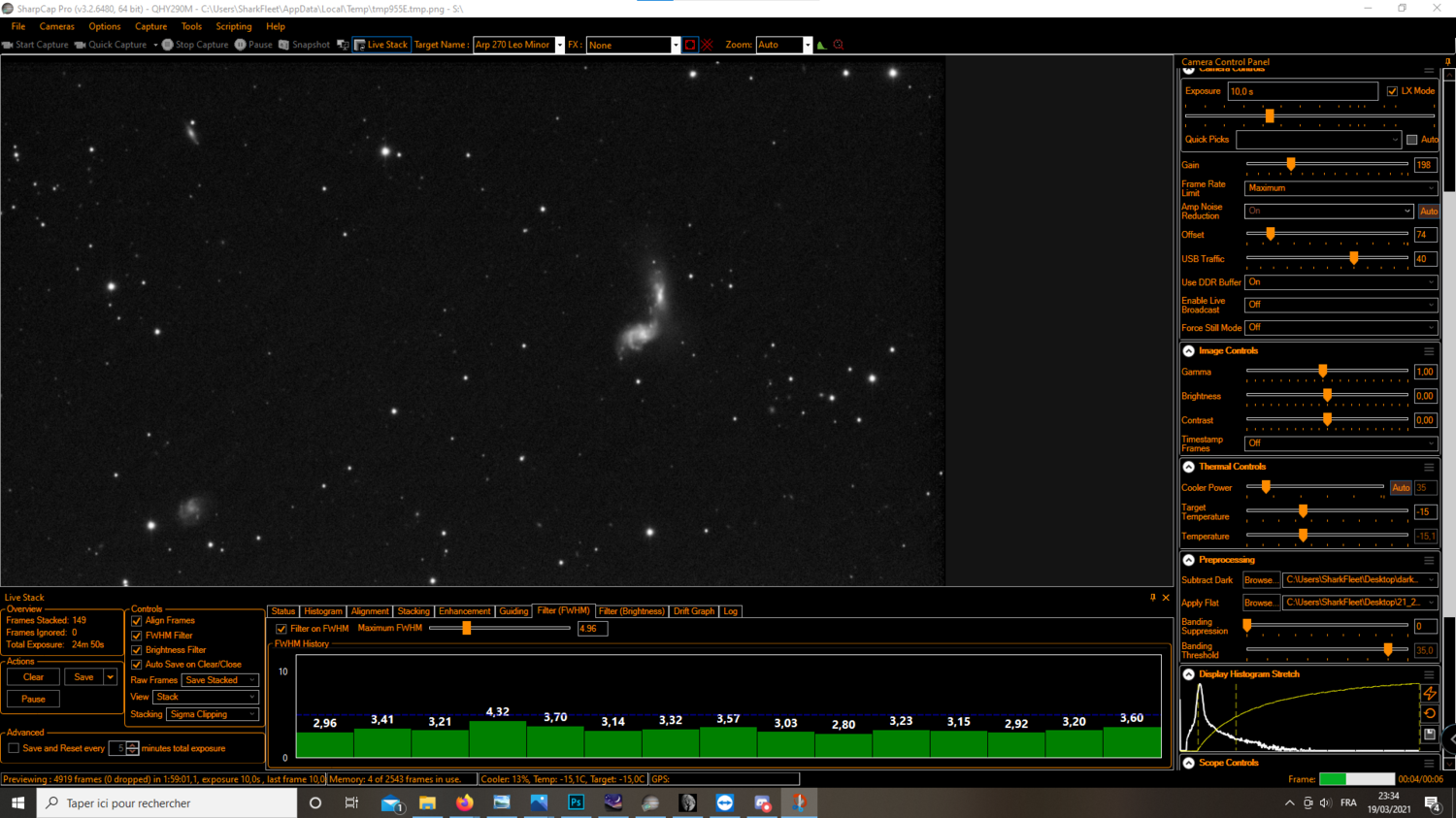Toggle Auto Save on Clear/Close checkbox
This screenshot has height=818, width=1456.
pyautogui.click(x=137, y=665)
